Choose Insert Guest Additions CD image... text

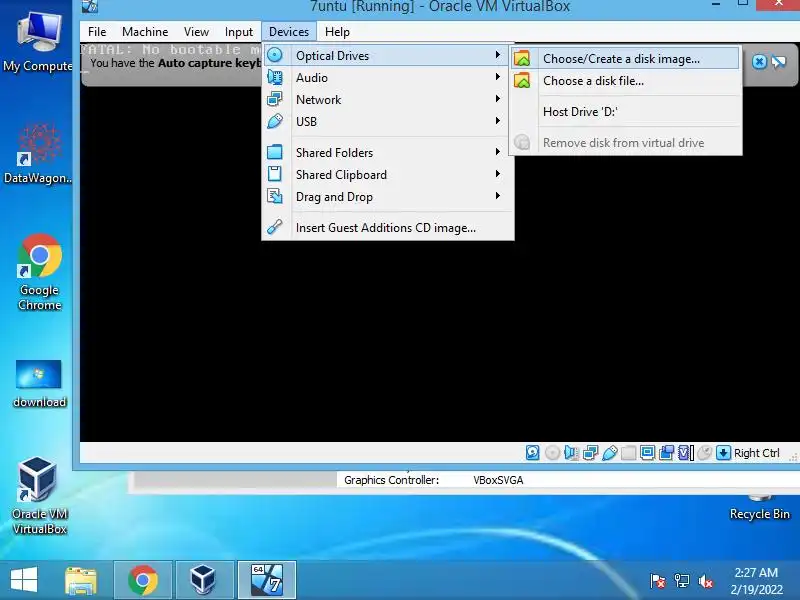[386, 228]
